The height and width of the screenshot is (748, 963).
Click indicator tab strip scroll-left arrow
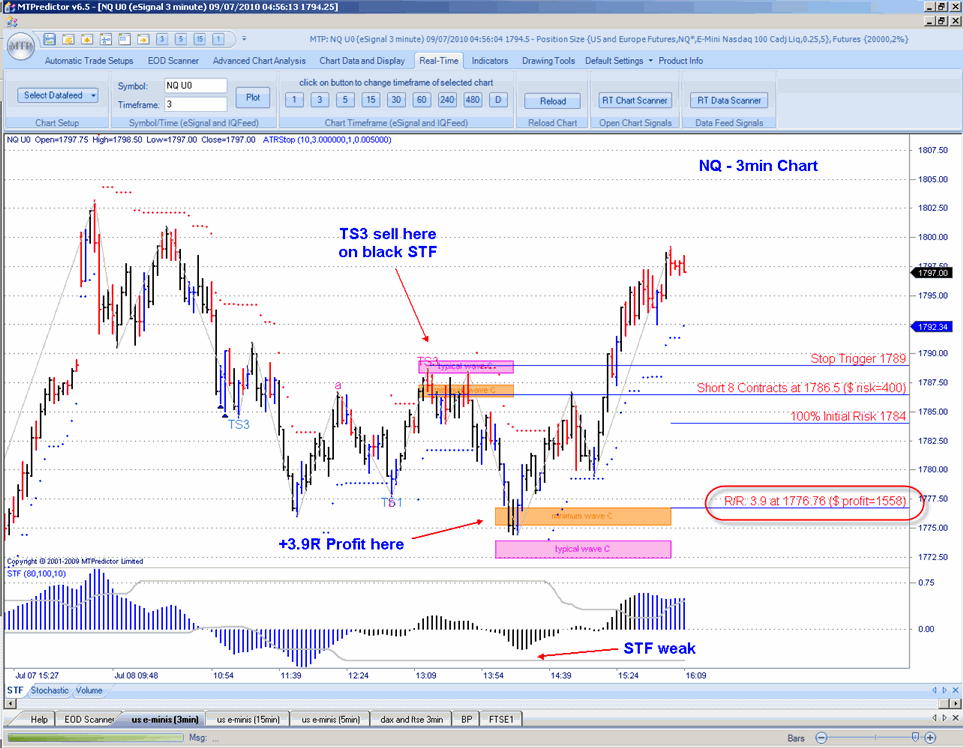click(x=935, y=690)
